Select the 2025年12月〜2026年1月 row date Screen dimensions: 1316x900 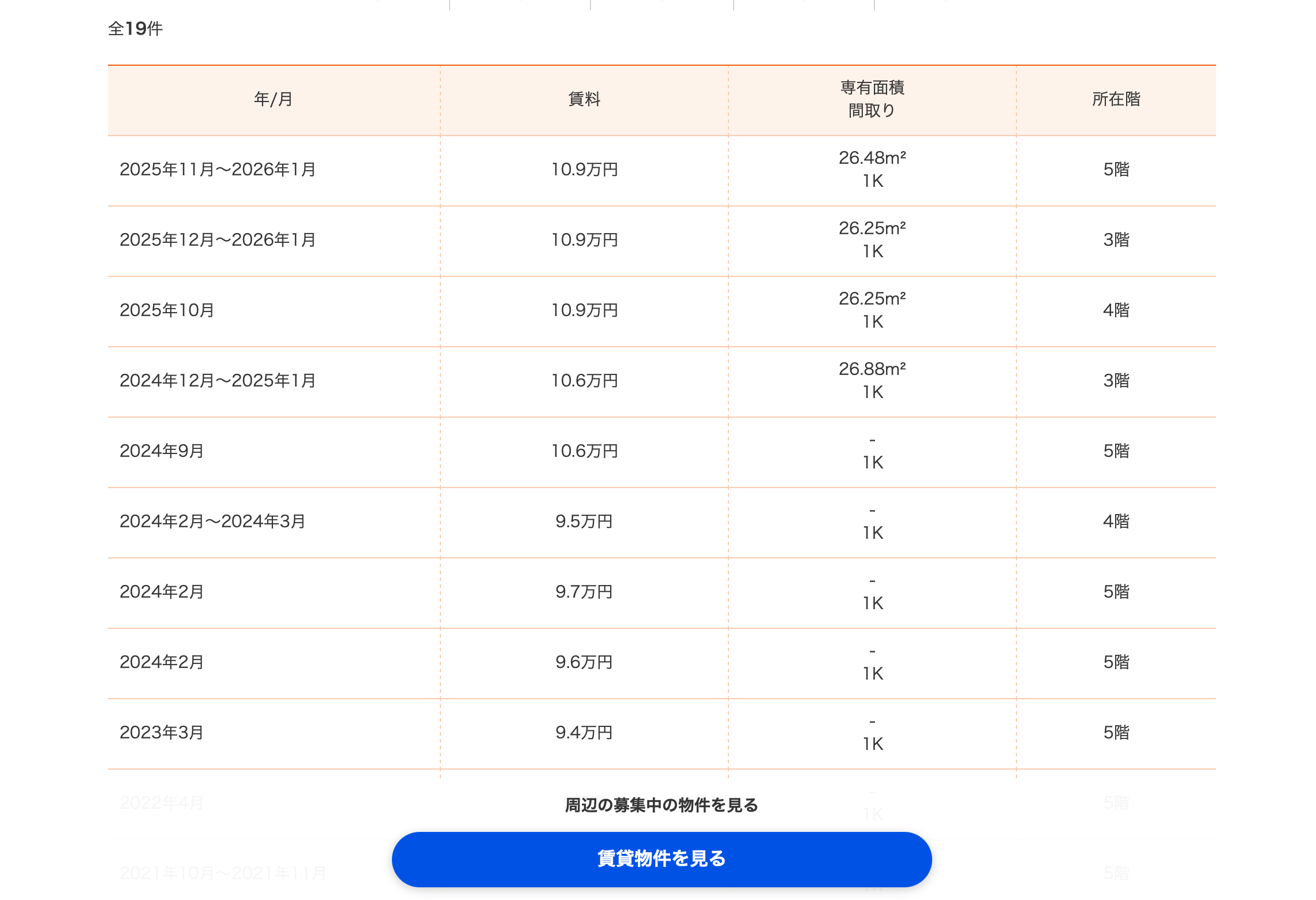(218, 240)
